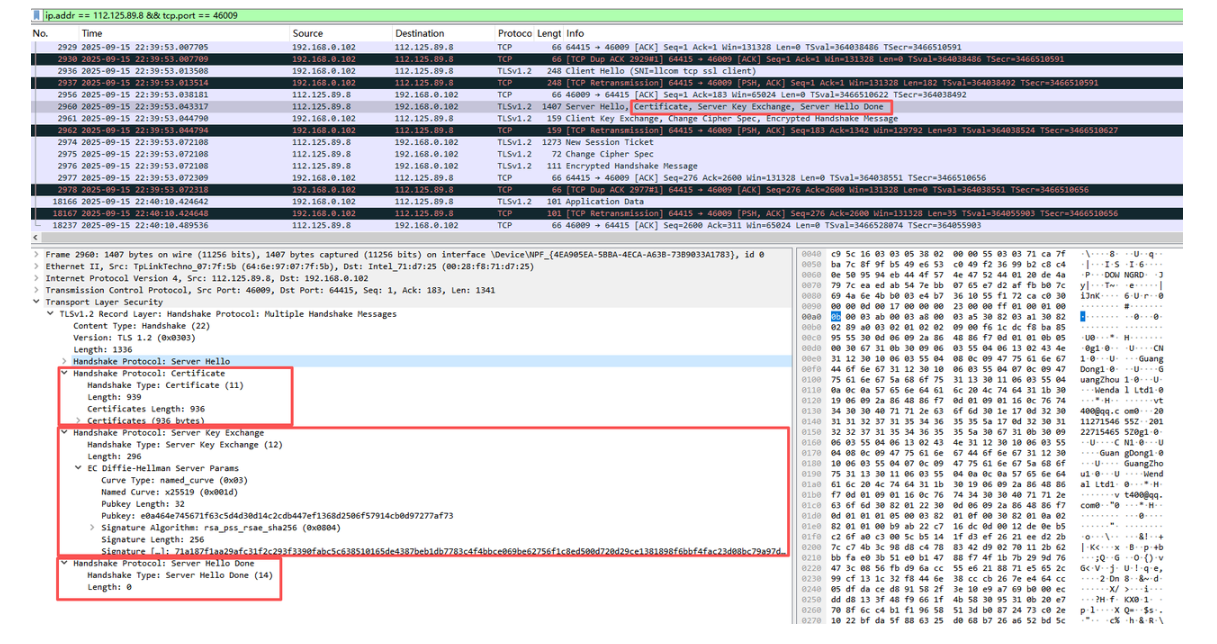This screenshot has width=1217, height=644.
Task: Sort packets by the Time column header
Action: pos(92,34)
